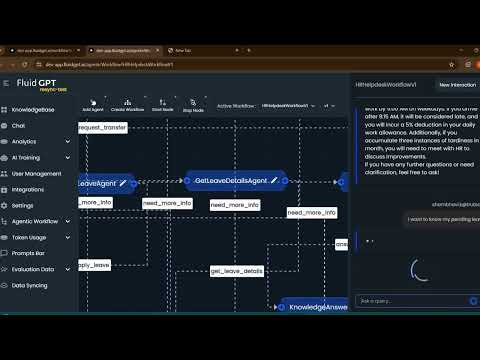Click the Agentic Workflow sidebar icon
Viewport: 480px width, 360px height.
(x=4, y=221)
